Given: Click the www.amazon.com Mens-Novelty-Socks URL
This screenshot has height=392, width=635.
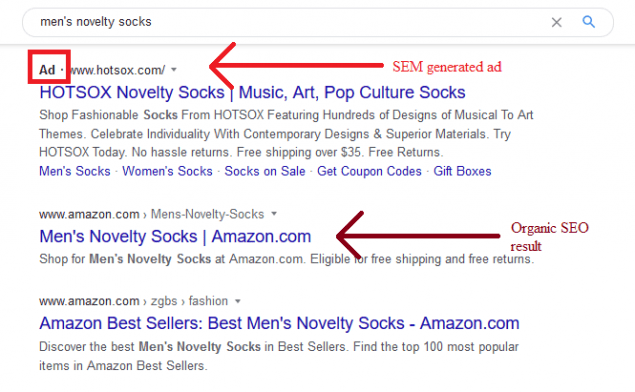Looking at the screenshot, I should coord(151,214).
